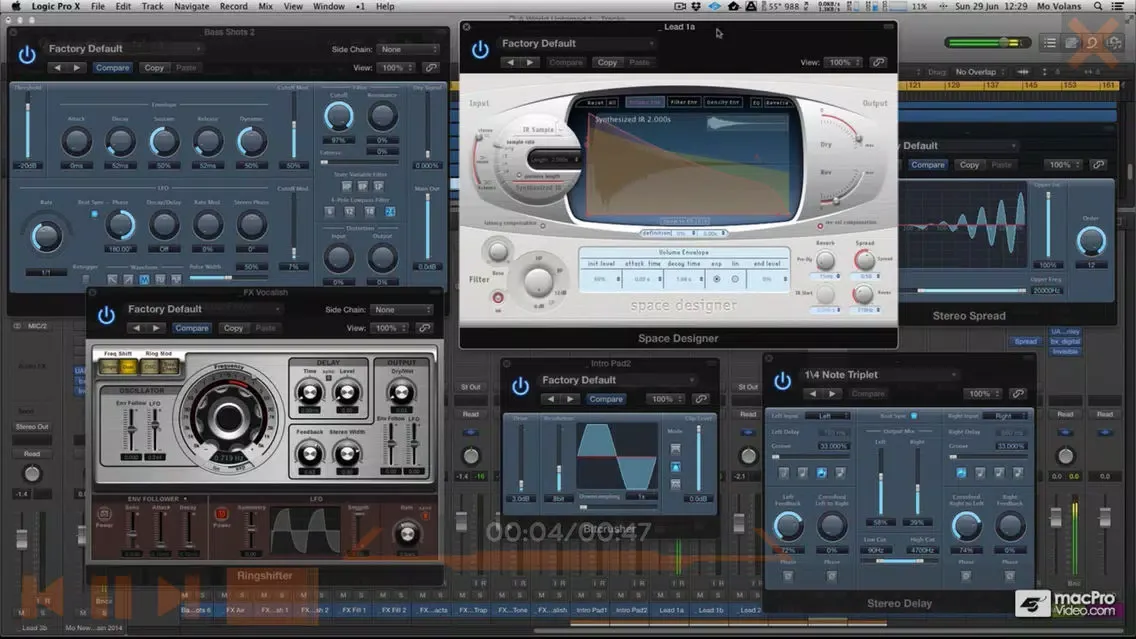Open the Navigate menu
The width and height of the screenshot is (1136, 639).
coord(191,6)
